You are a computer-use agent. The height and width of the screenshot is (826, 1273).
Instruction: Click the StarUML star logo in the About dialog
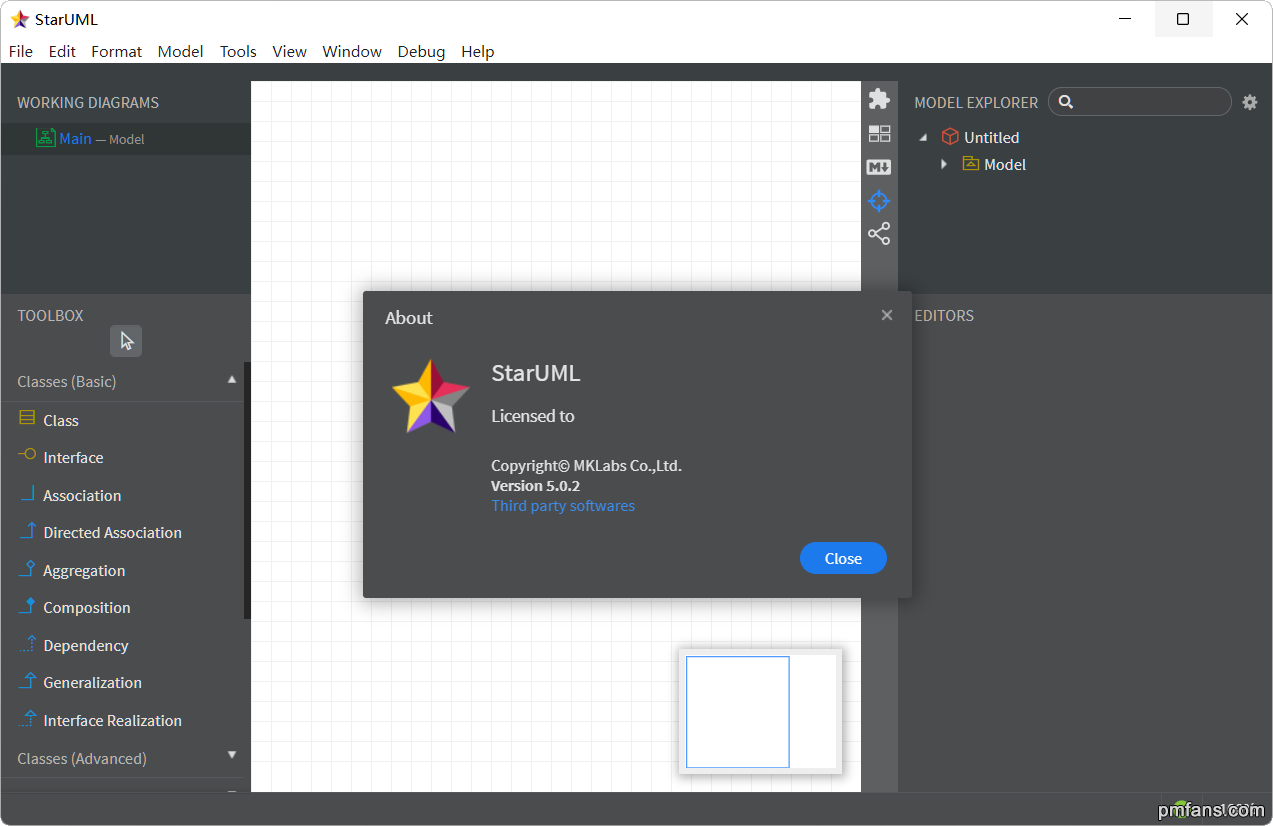(431, 396)
